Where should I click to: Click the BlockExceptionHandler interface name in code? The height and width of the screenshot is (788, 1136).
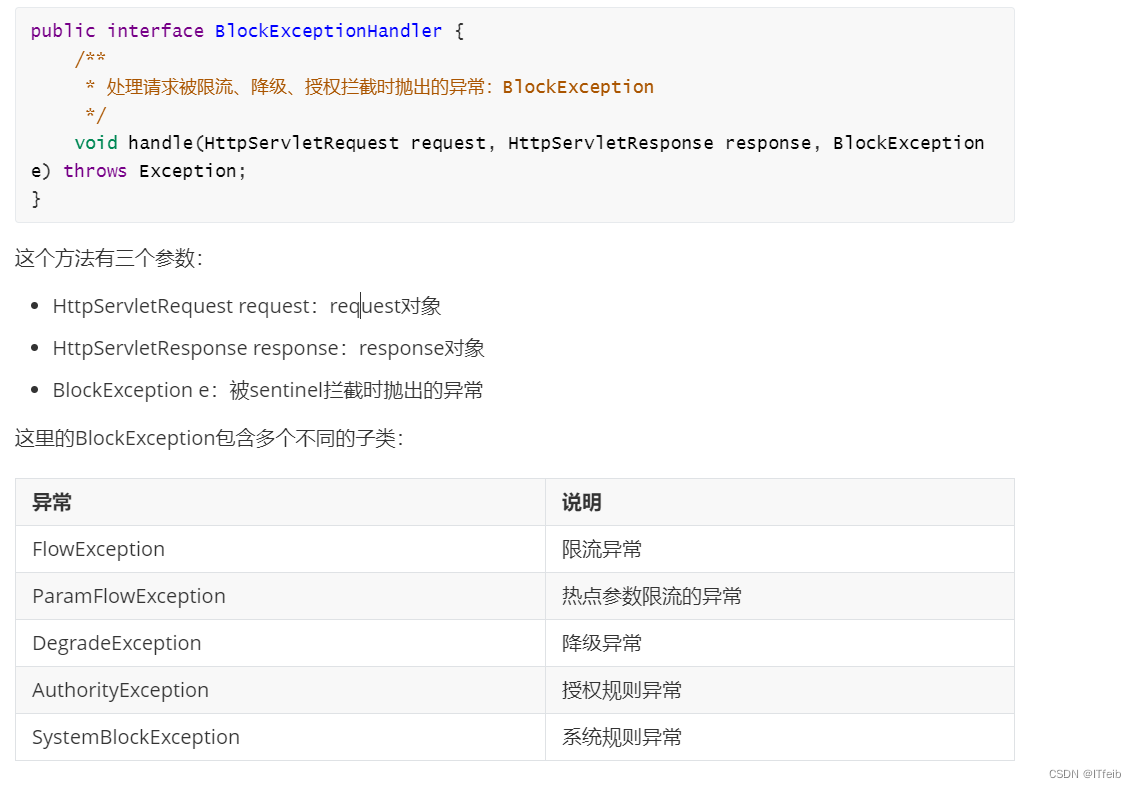click(x=328, y=31)
